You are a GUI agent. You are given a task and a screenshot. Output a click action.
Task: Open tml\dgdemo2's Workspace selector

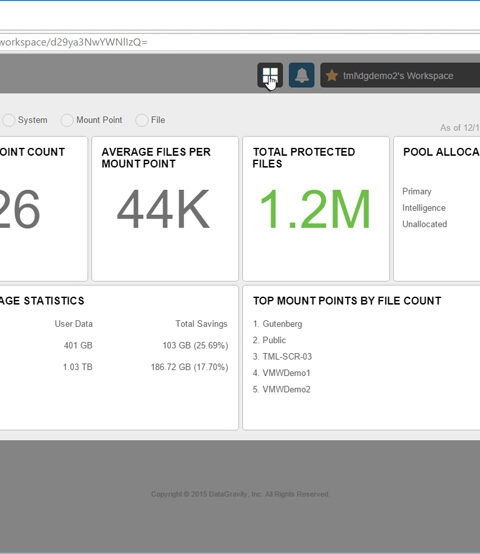pos(400,75)
